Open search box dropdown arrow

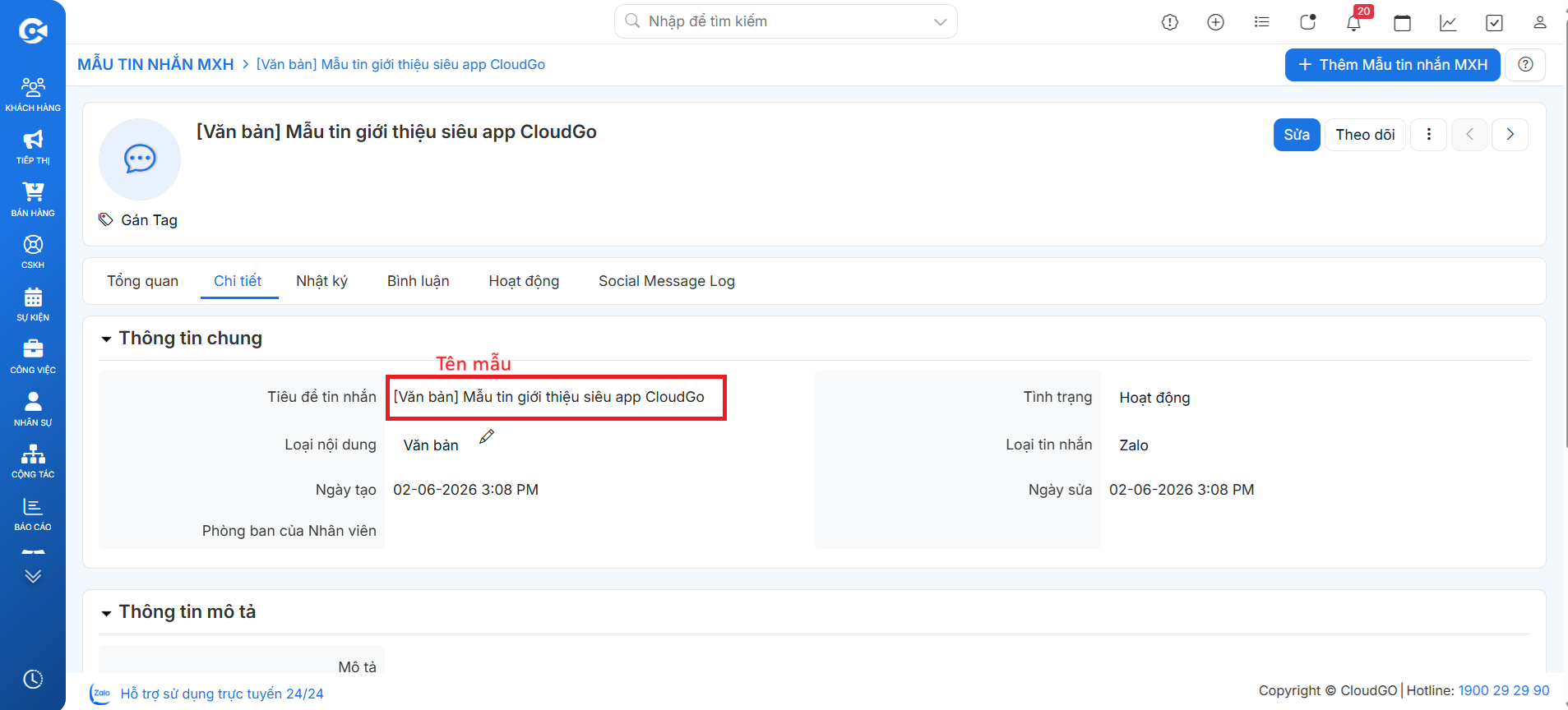[x=941, y=22]
